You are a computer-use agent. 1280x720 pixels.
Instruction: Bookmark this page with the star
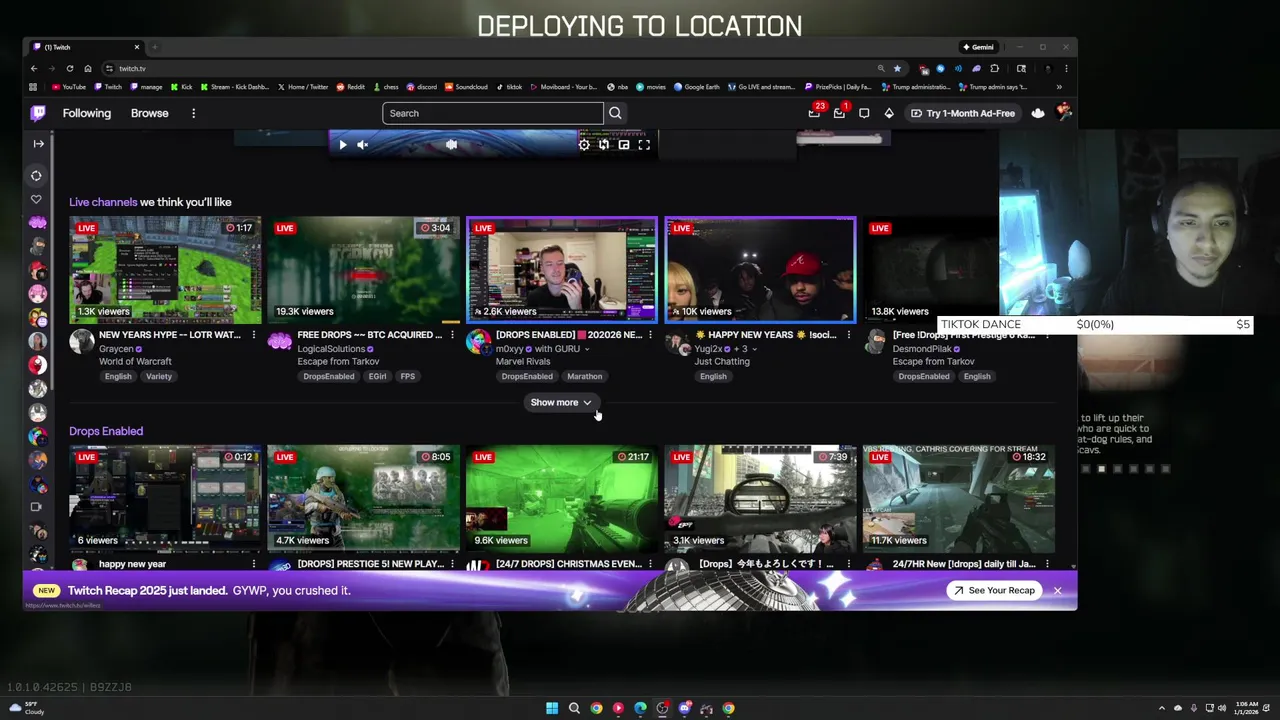[x=897, y=68]
